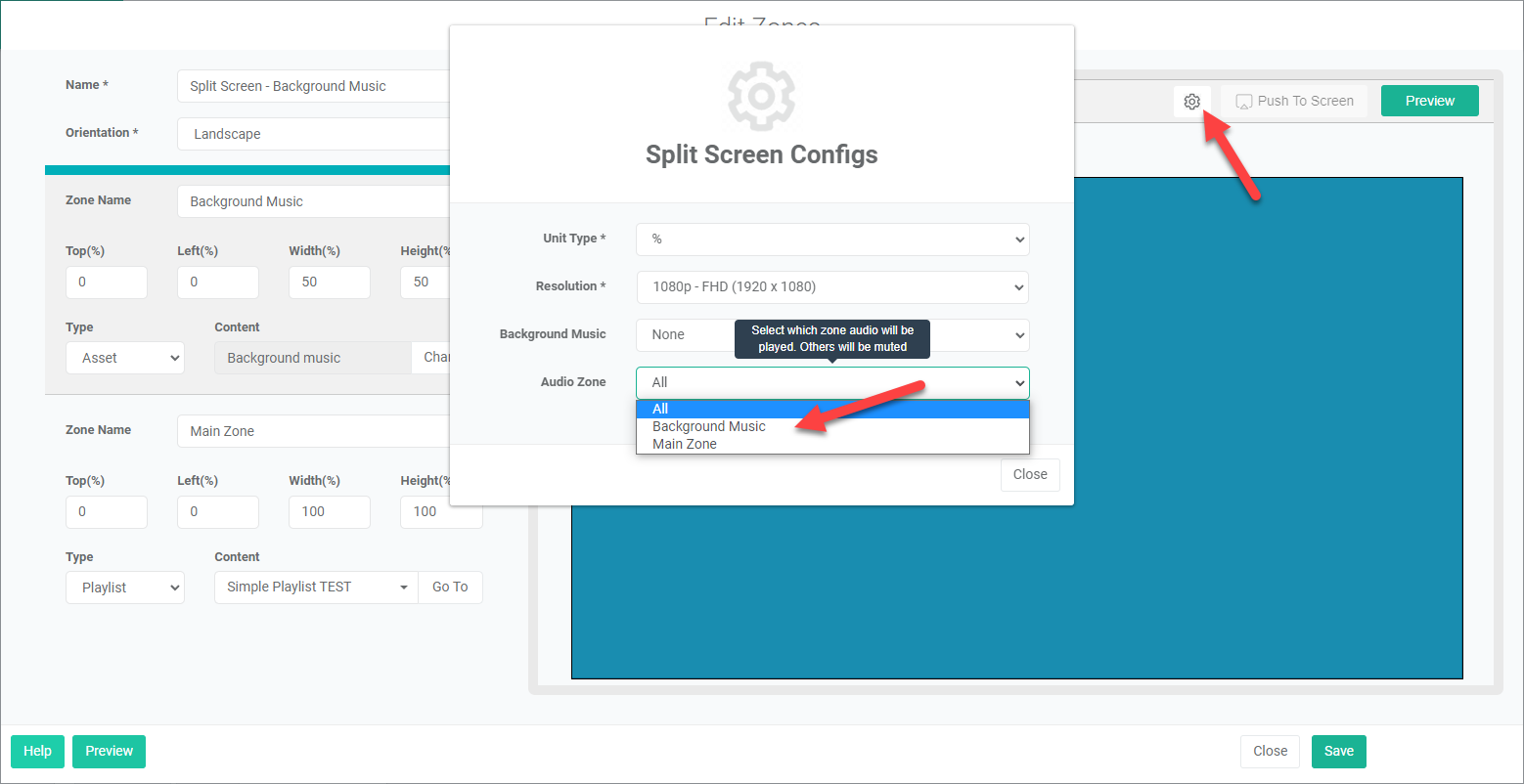The height and width of the screenshot is (784, 1524).
Task: Choose 'Background Music' from audio zone list
Action: 832,426
